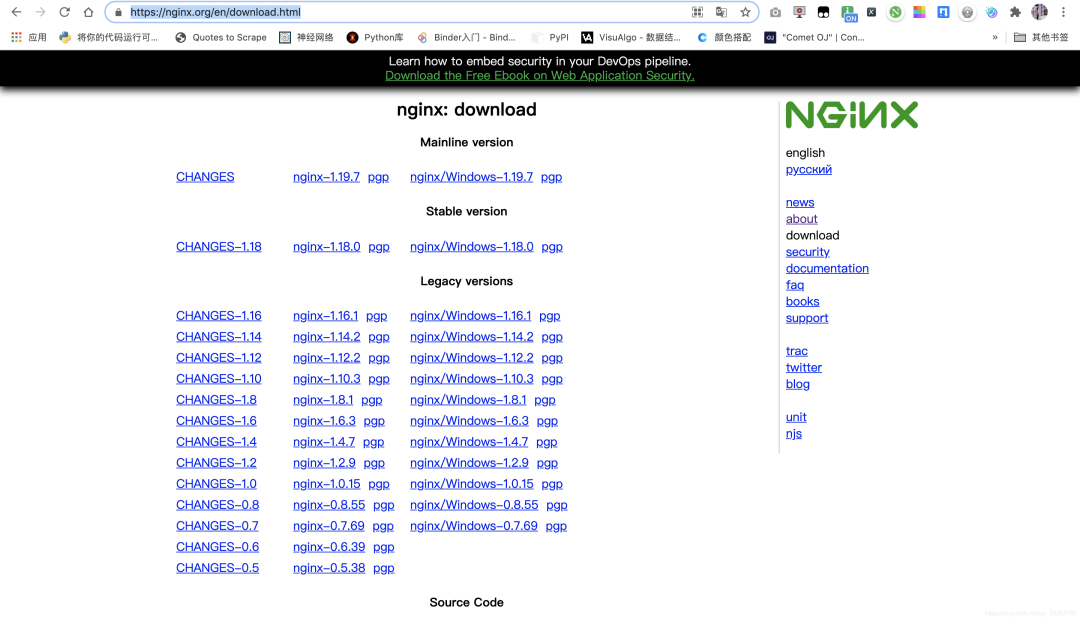
Task: Open the security sidebar link
Action: click(x=807, y=252)
